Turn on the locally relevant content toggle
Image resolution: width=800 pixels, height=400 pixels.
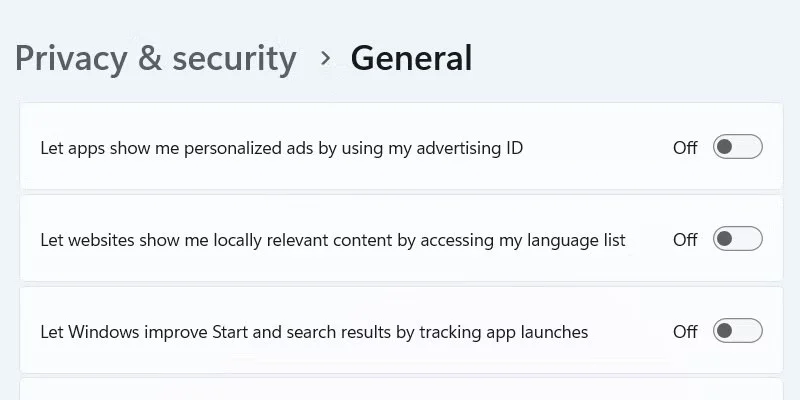tap(737, 239)
